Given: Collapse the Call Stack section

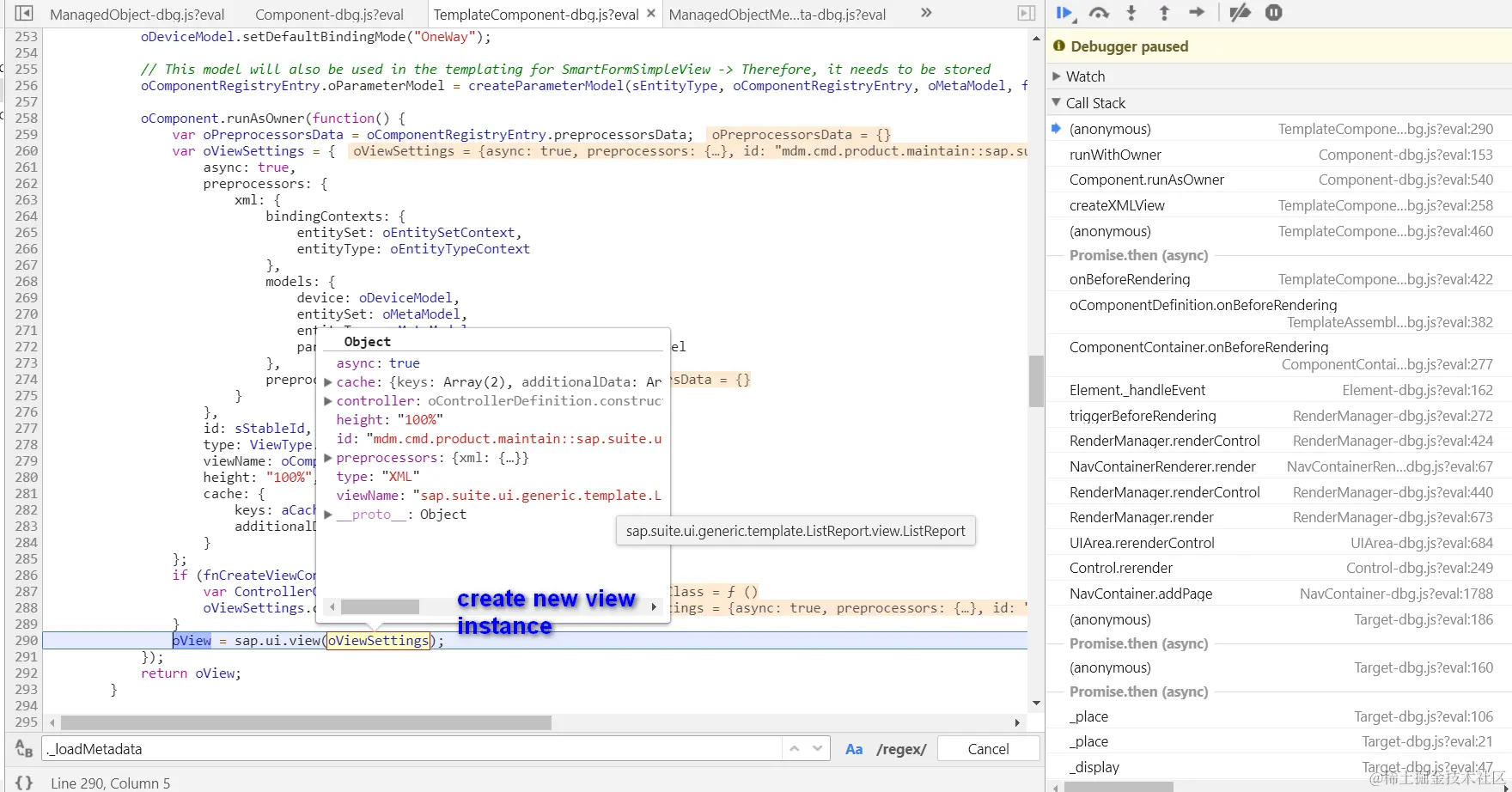Looking at the screenshot, I should (1057, 103).
